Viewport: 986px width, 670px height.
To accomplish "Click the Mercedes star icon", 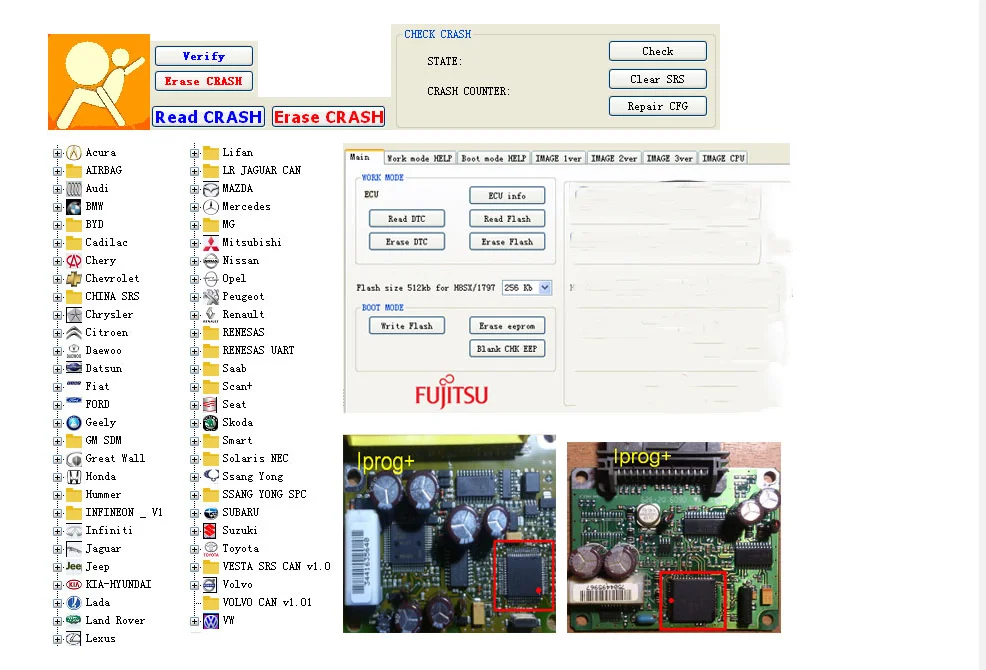I will pyautogui.click(x=211, y=206).
